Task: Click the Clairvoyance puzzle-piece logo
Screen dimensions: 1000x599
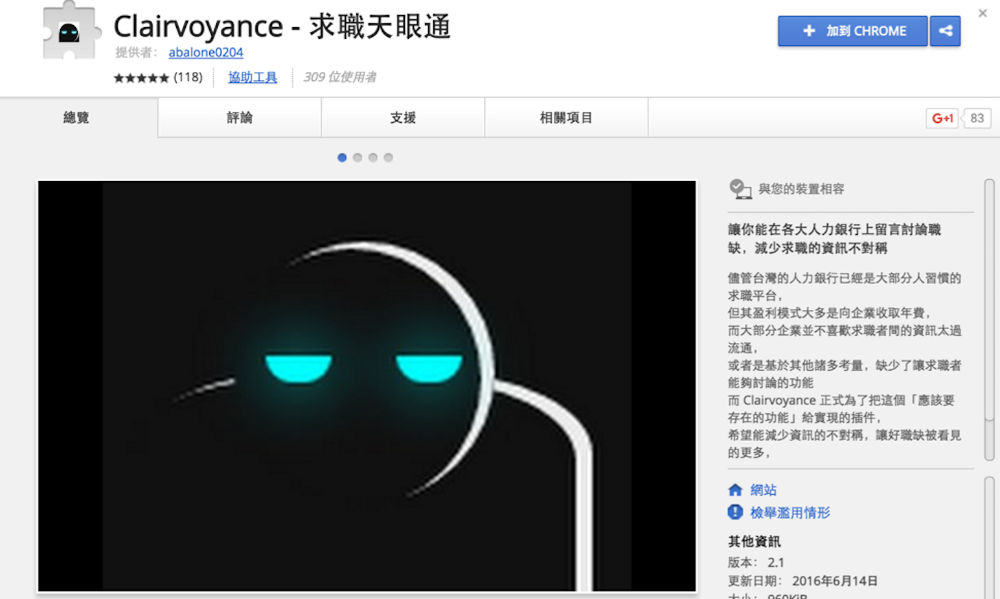Action: [68, 31]
